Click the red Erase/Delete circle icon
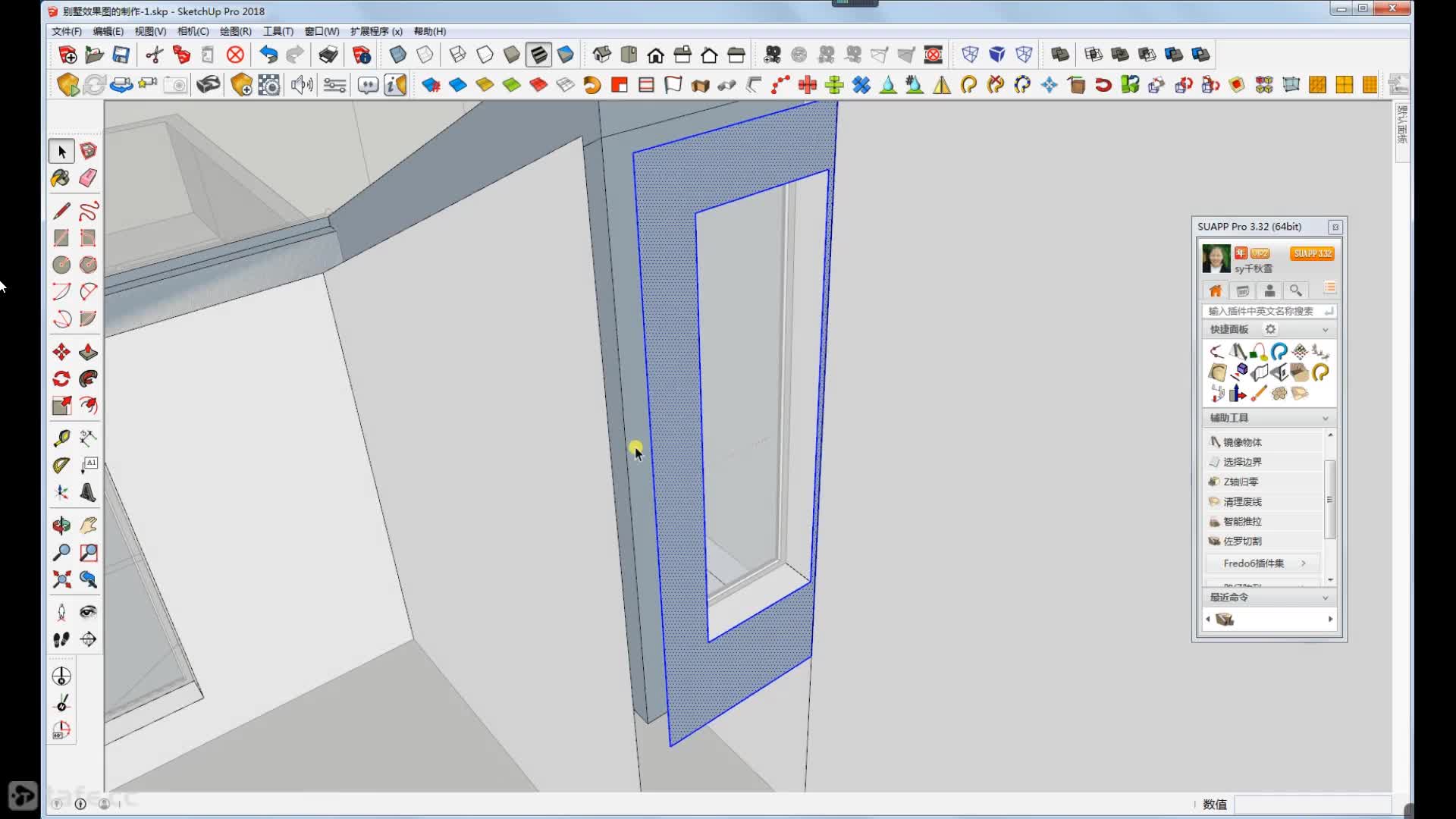 point(236,55)
